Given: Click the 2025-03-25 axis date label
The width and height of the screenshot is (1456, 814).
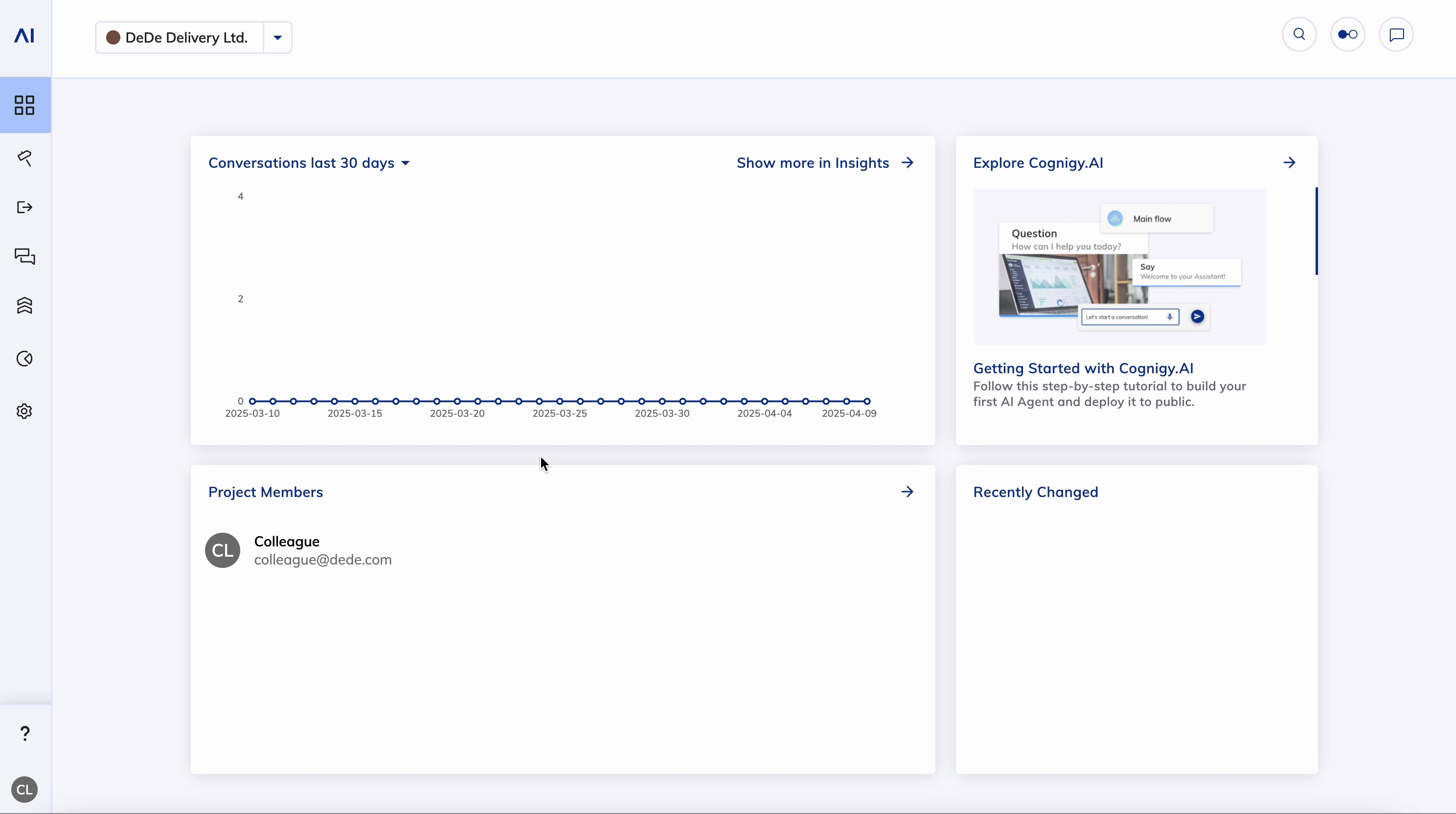Looking at the screenshot, I should click(560, 414).
